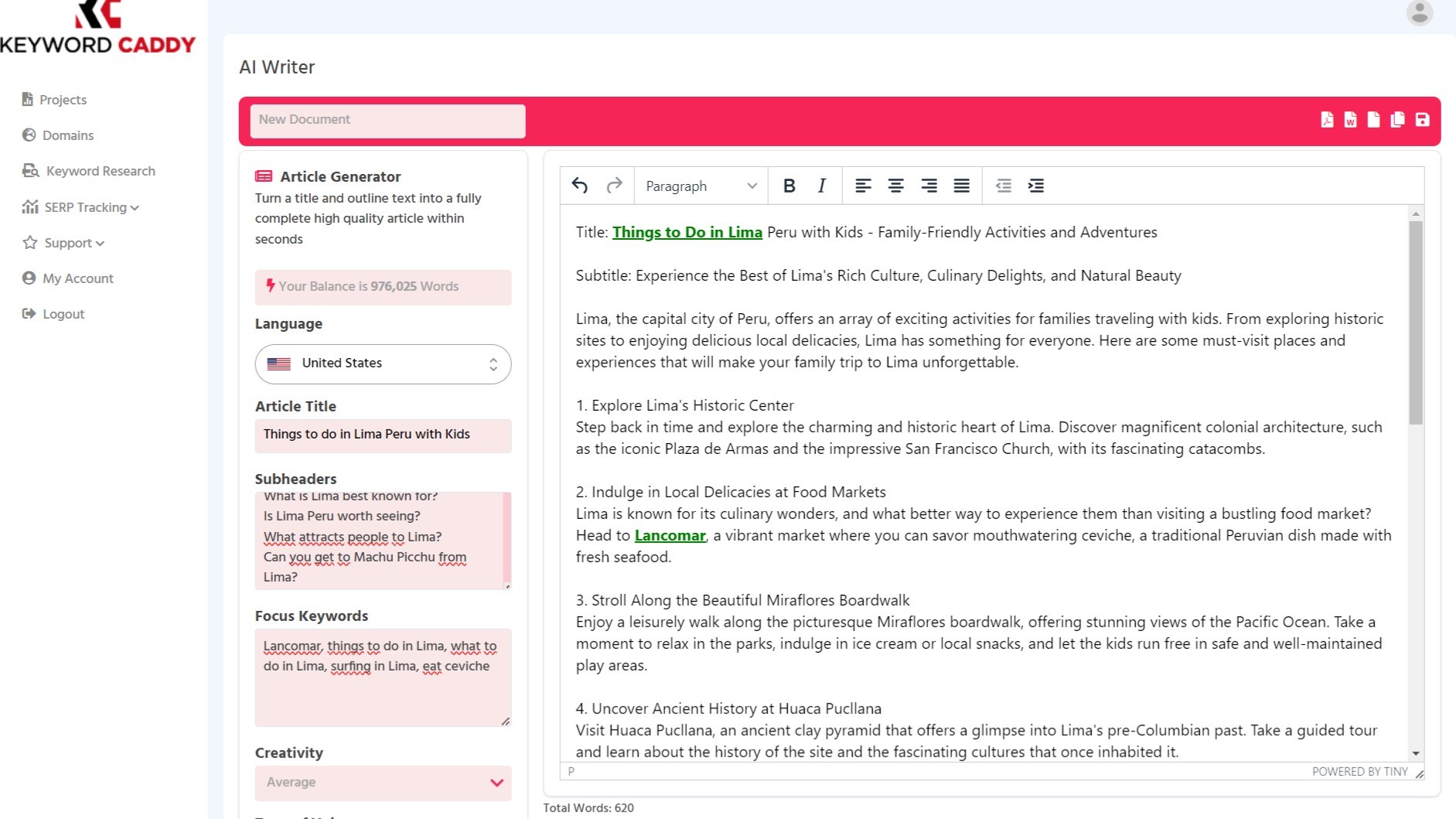Click the editor resize handle at bottom right
This screenshot has width=1456, height=819.
[1419, 773]
